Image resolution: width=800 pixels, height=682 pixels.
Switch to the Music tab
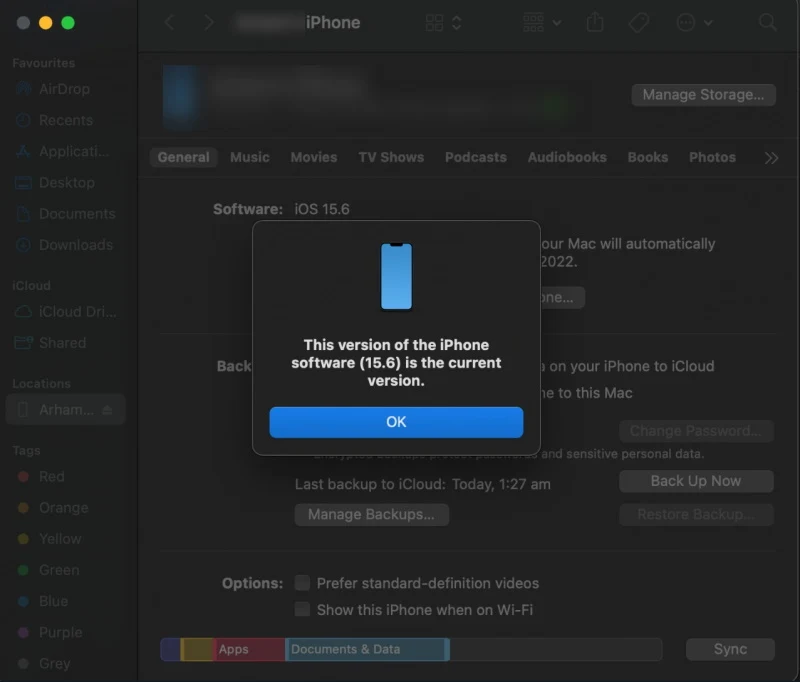pos(250,157)
